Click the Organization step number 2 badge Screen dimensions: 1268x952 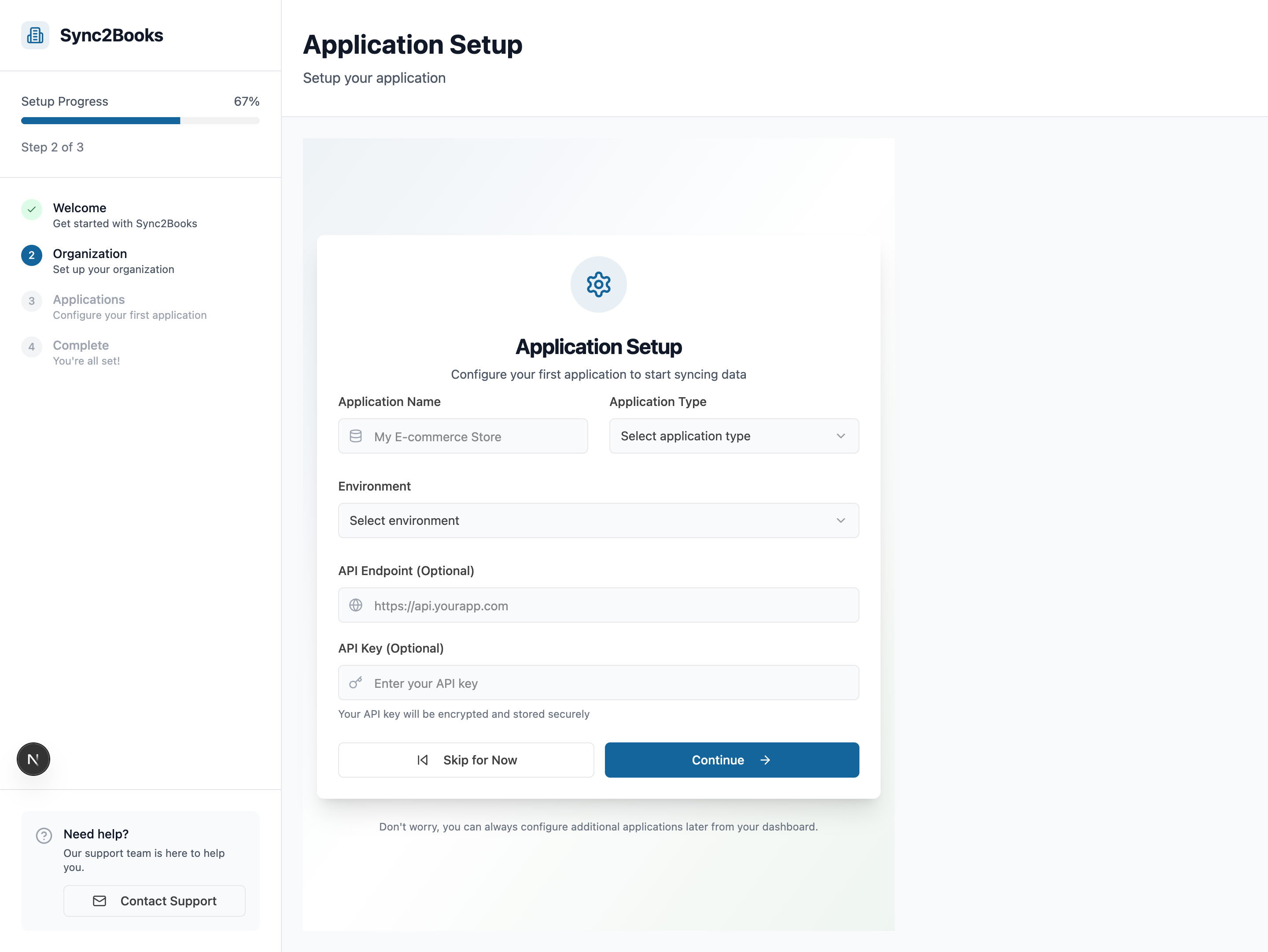32,255
